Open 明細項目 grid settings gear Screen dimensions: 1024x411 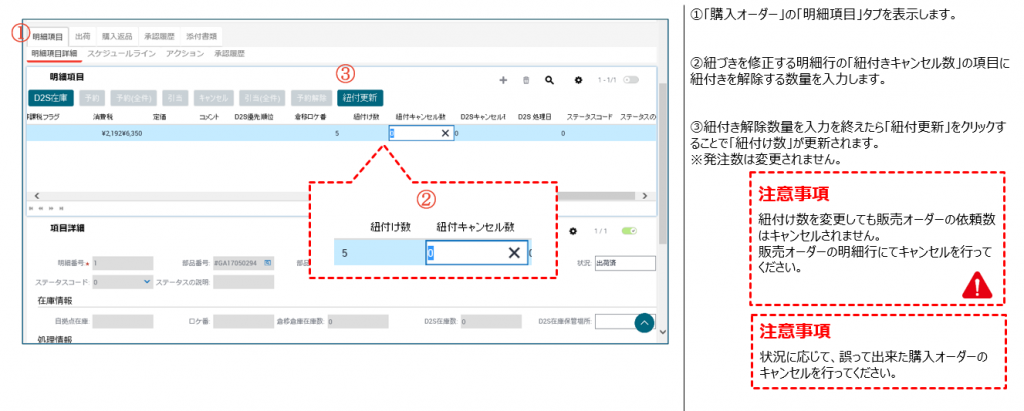coord(578,79)
